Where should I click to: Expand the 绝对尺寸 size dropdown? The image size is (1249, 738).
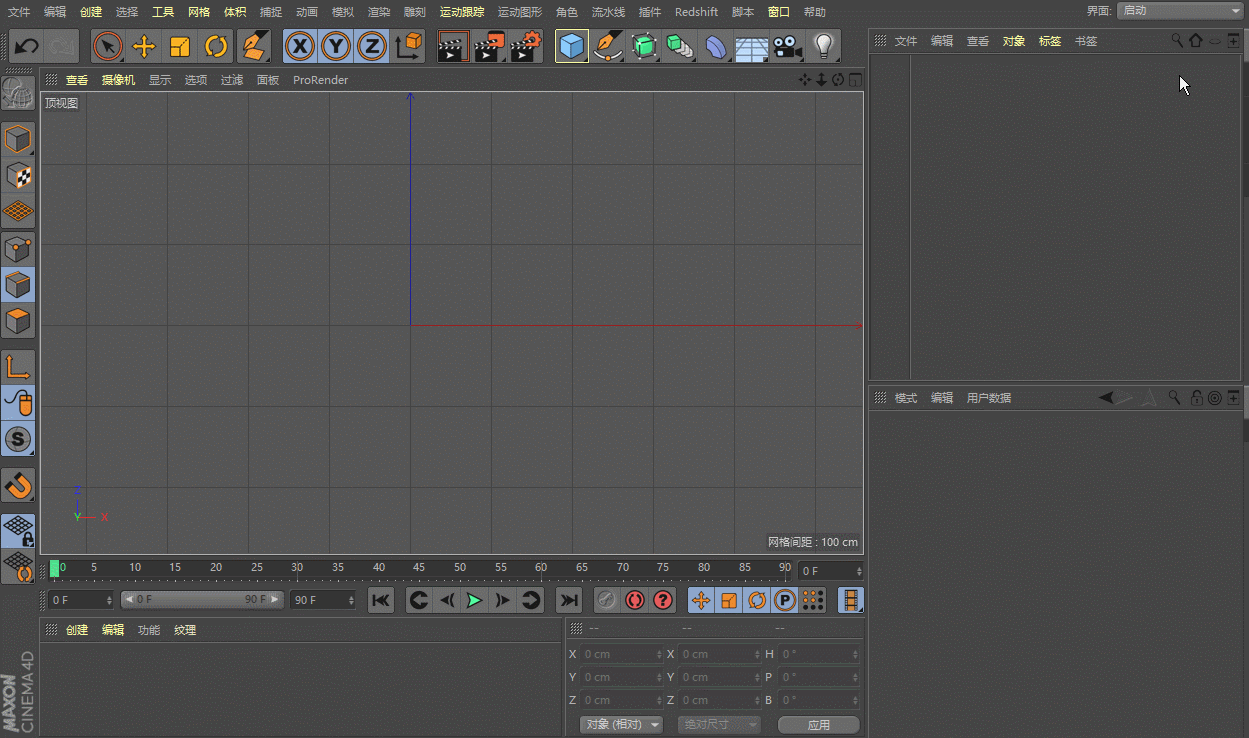719,724
